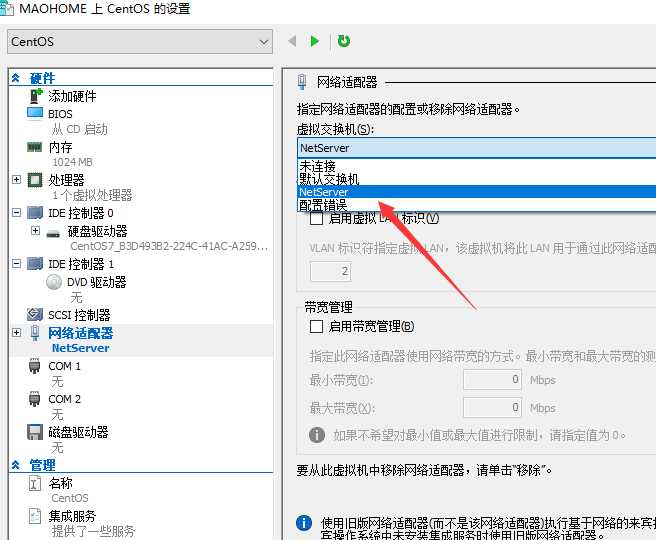656x540 pixels.
Task: Click the 硬盘驱动器 hard drive icon
Action: 53,233
